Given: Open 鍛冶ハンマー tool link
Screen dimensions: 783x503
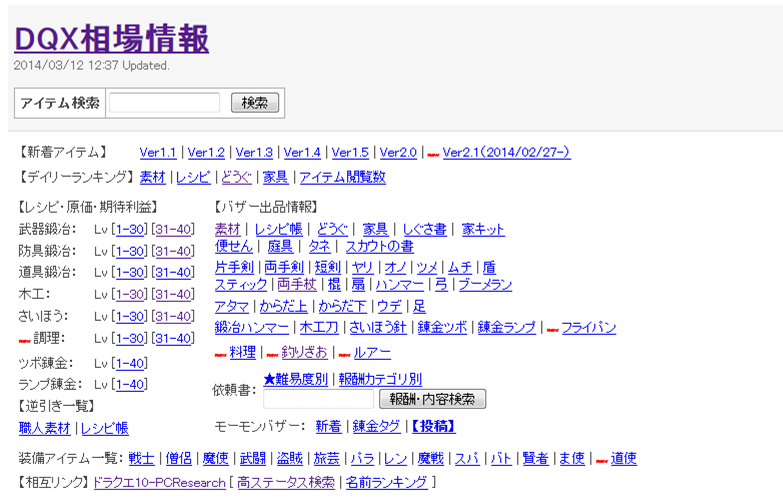Looking at the screenshot, I should coord(252,328).
